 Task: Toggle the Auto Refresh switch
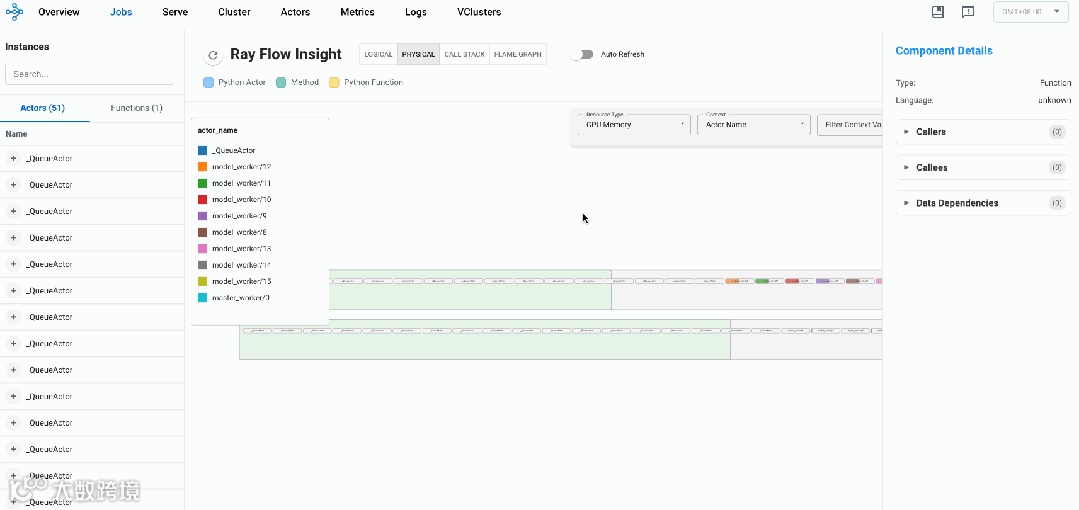coord(582,54)
